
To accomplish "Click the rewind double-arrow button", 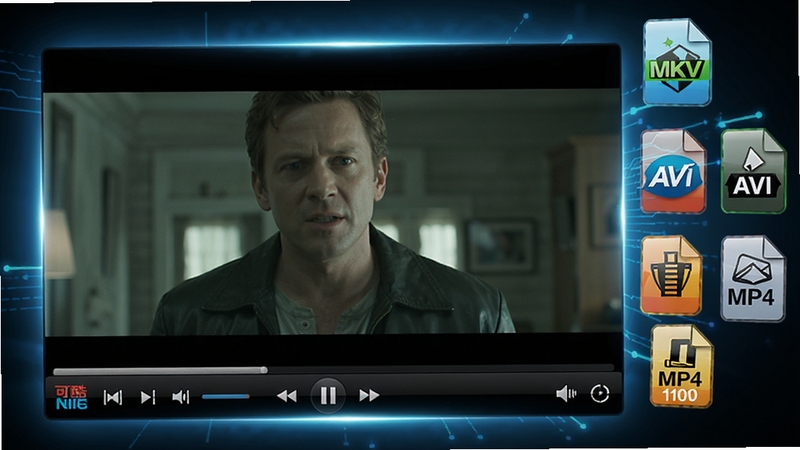I will click(287, 395).
